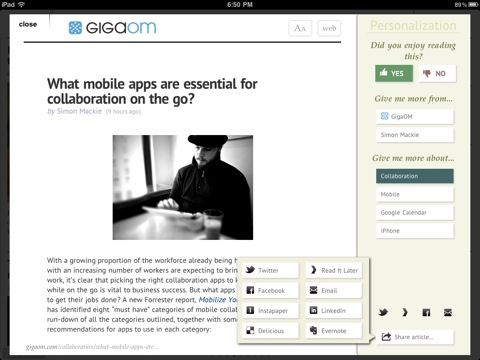The height and width of the screenshot is (360, 480).
Task: Select the Google Calendar topic
Action: 415,213
